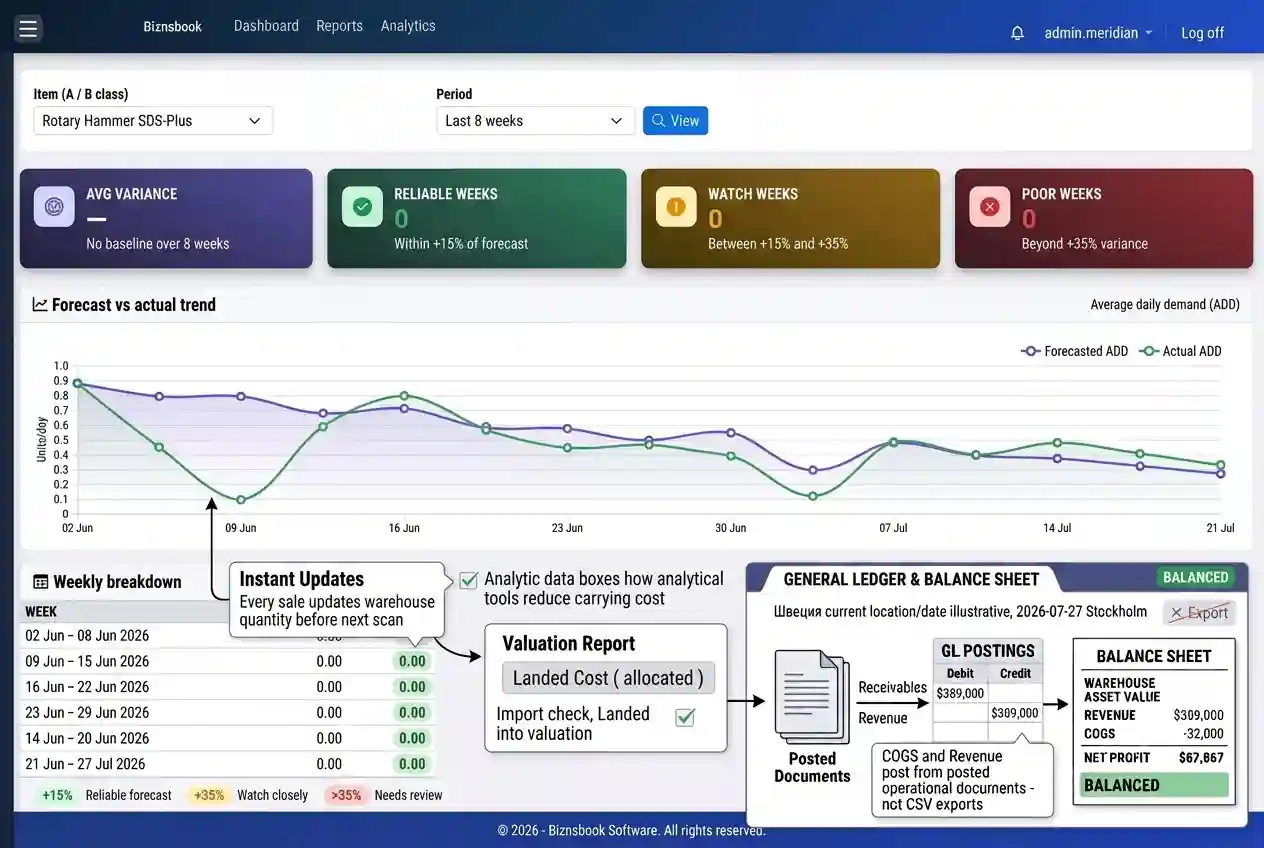Click the chart icon beside Forecast vs actual trend
The width and height of the screenshot is (1264, 848).
(40, 305)
